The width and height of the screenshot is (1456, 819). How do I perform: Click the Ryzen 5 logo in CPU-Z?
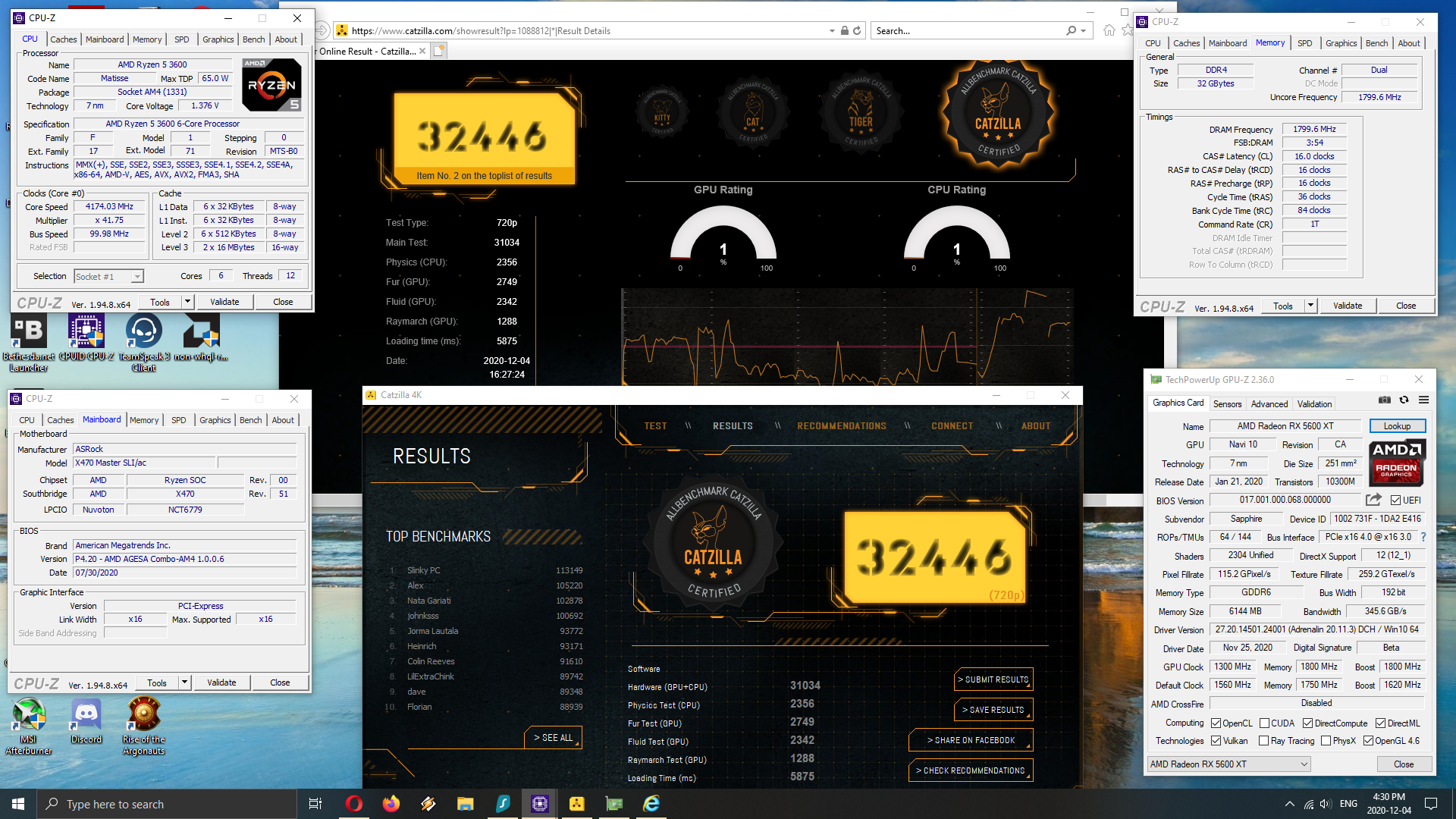[272, 84]
